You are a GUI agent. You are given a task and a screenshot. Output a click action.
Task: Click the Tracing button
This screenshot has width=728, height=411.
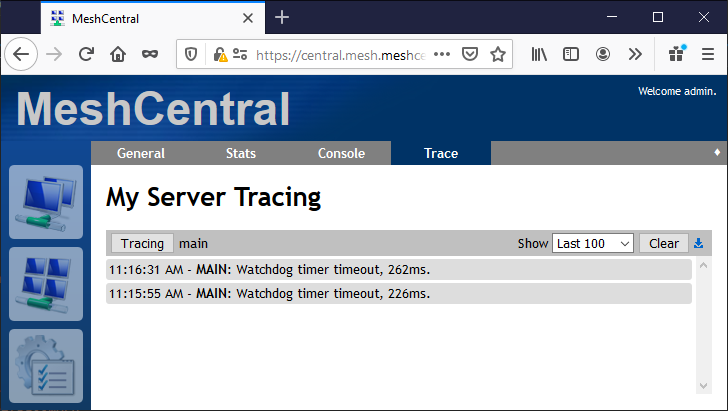pos(142,243)
